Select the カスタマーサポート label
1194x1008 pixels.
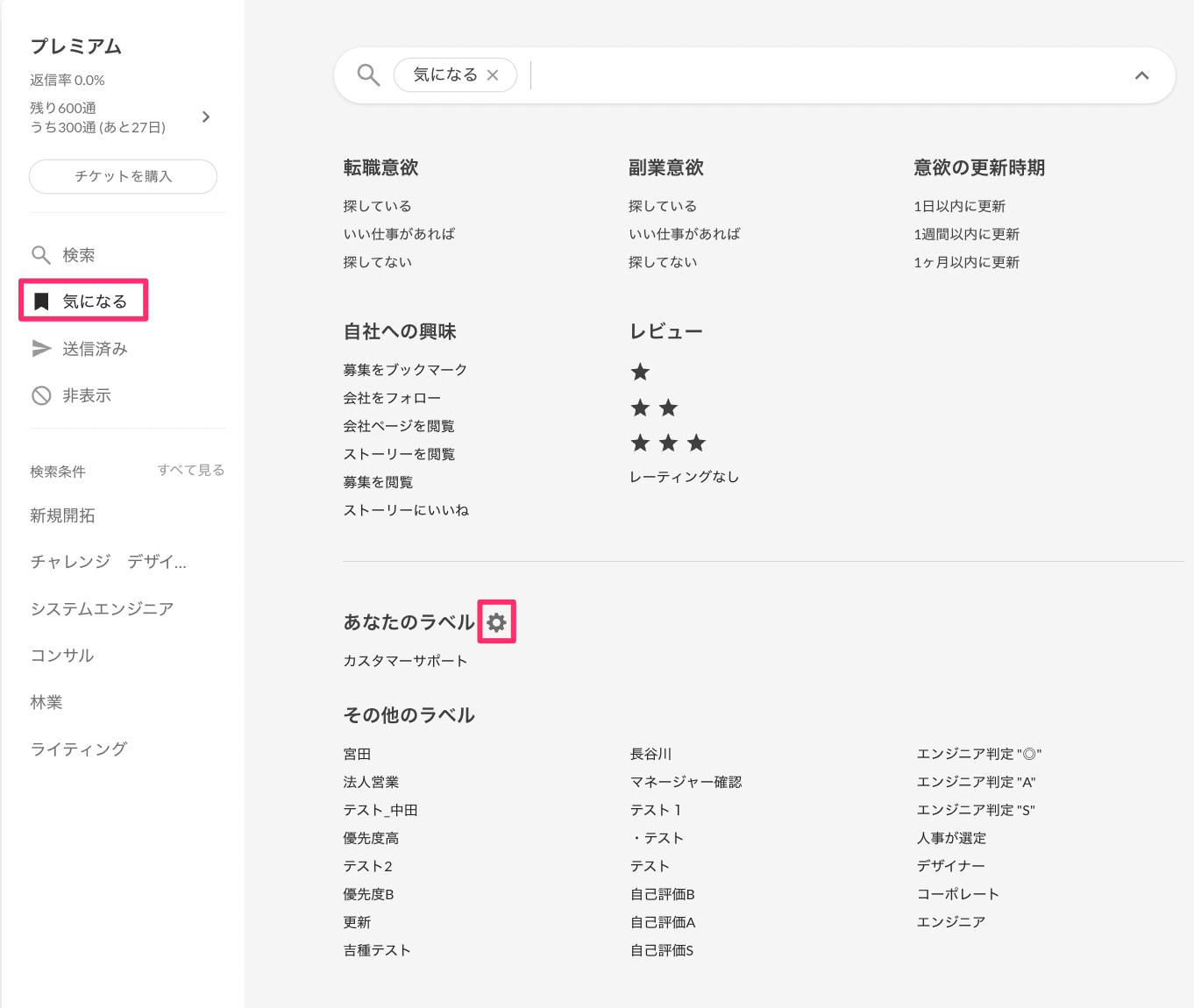[405, 660]
